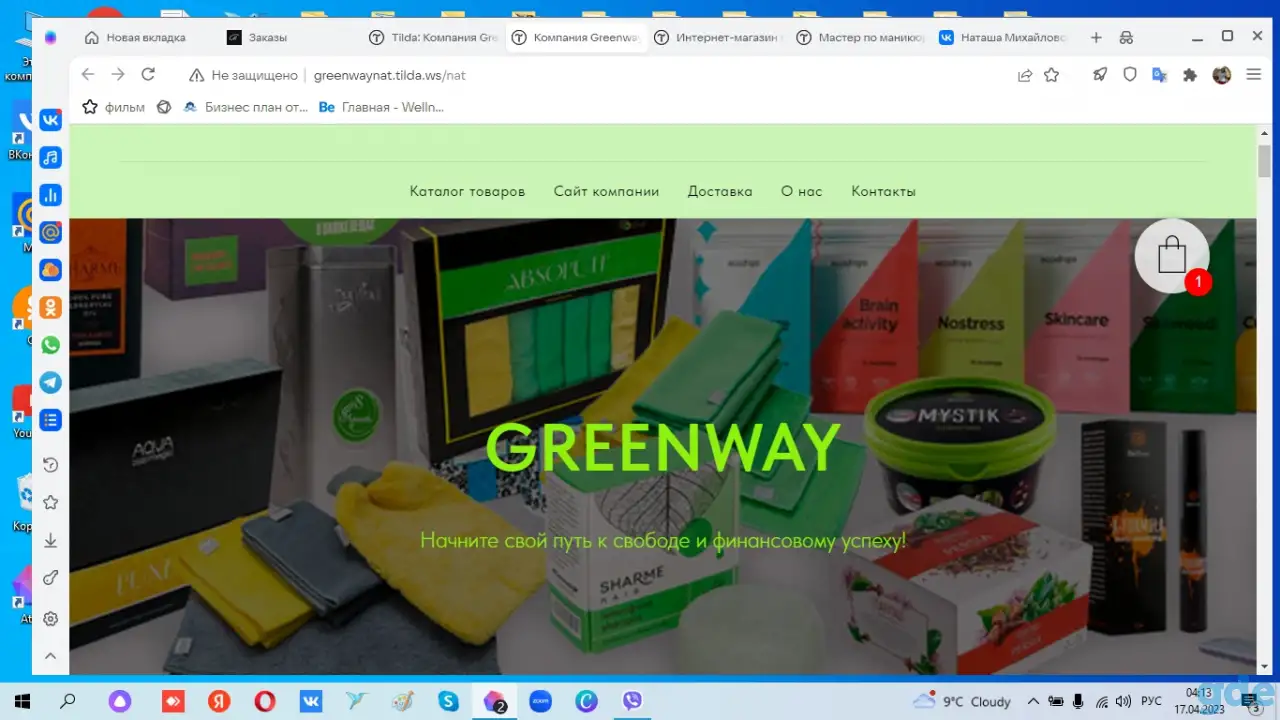Click the GREENWAY heading text
The width and height of the screenshot is (1280, 720).
663,447
